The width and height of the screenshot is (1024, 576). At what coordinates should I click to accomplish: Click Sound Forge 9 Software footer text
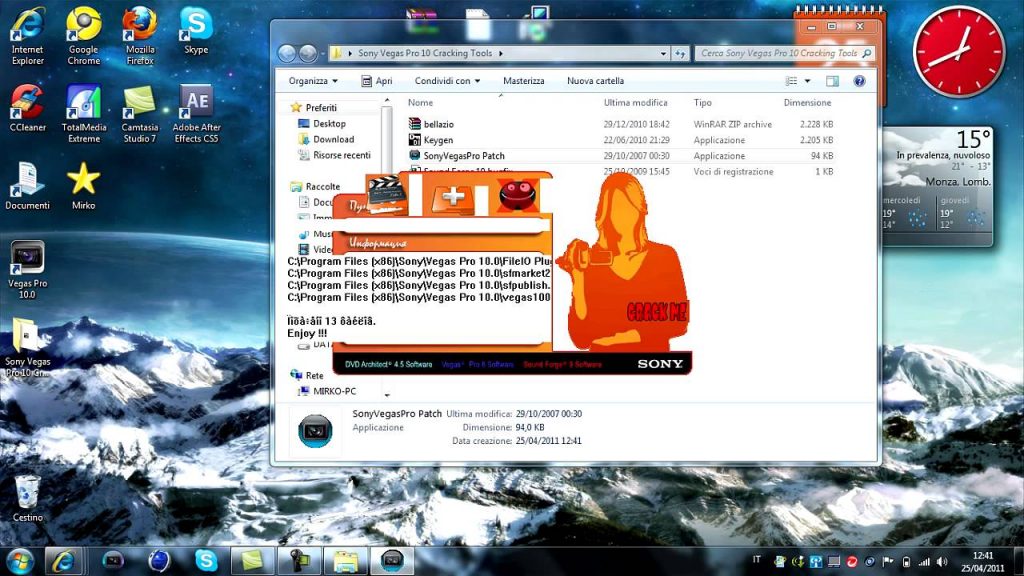pos(562,364)
